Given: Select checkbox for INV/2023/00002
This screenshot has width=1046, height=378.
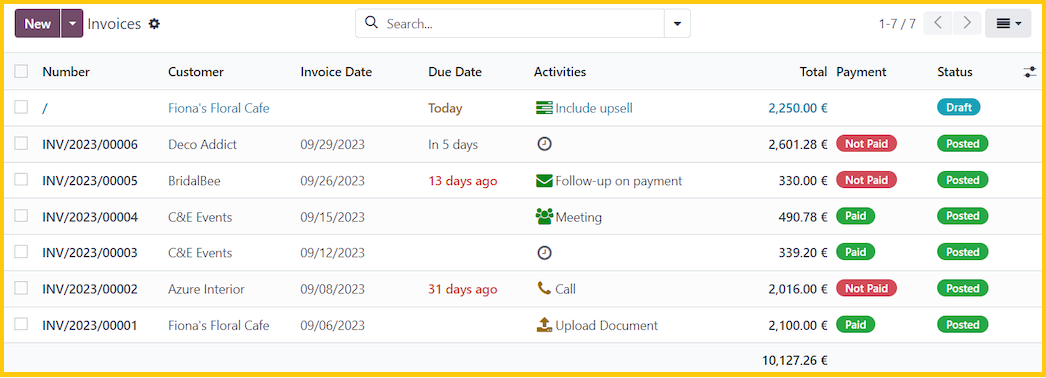Looking at the screenshot, I should tap(21, 289).
